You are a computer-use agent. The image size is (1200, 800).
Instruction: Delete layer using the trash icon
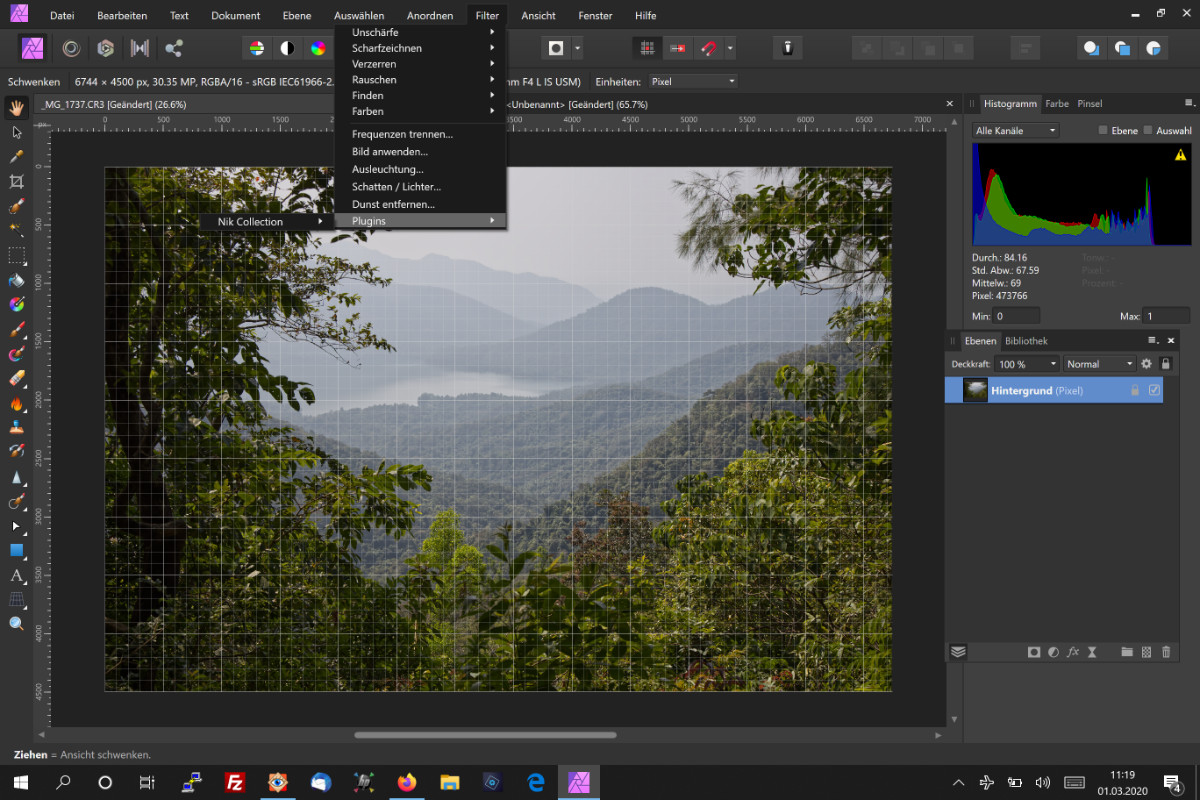pos(1166,652)
